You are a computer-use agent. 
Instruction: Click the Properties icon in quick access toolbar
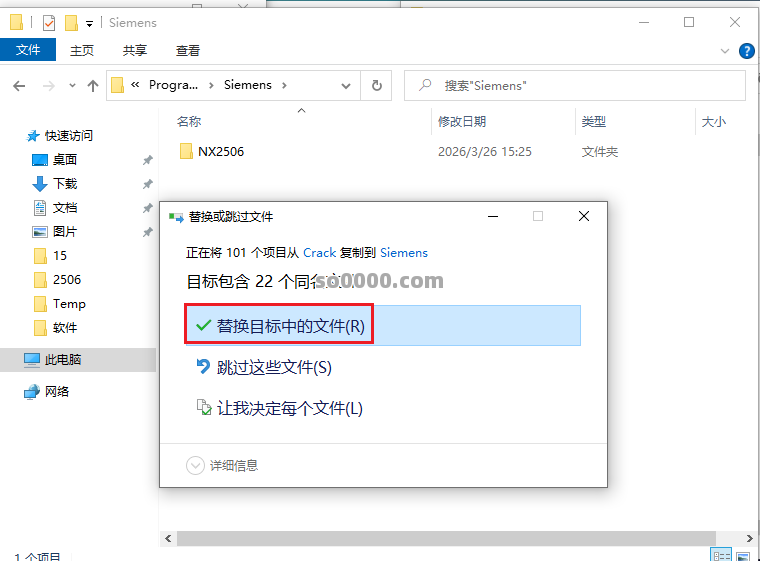(49, 22)
